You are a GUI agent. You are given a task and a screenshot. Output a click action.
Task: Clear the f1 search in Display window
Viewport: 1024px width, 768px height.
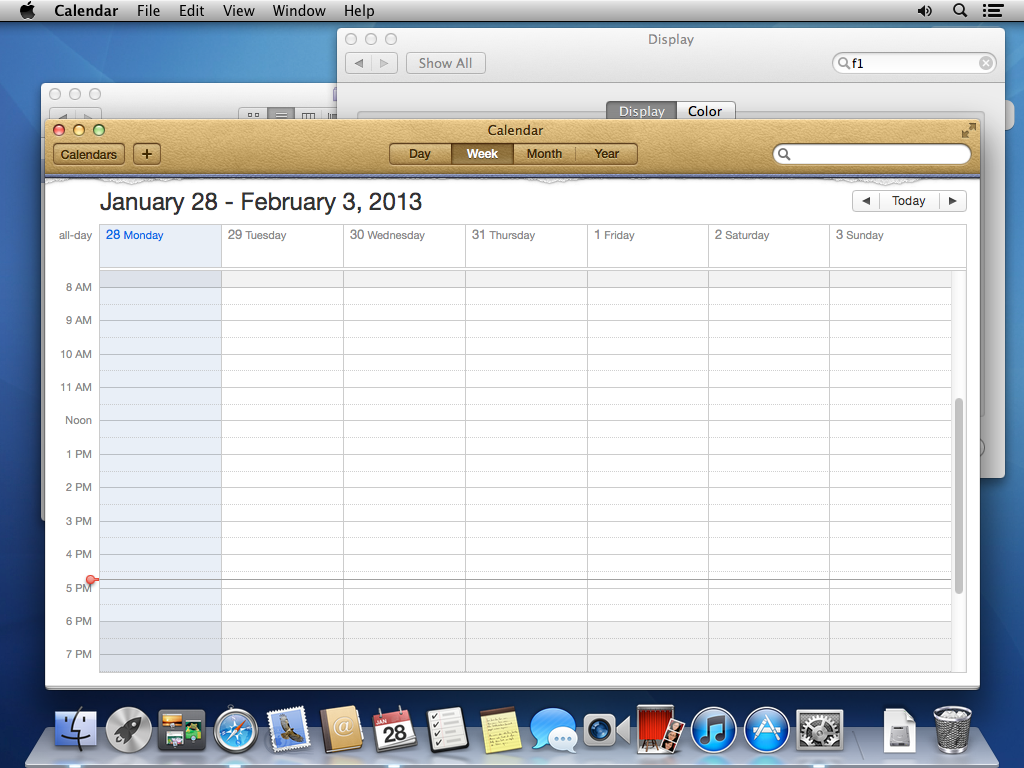[985, 63]
